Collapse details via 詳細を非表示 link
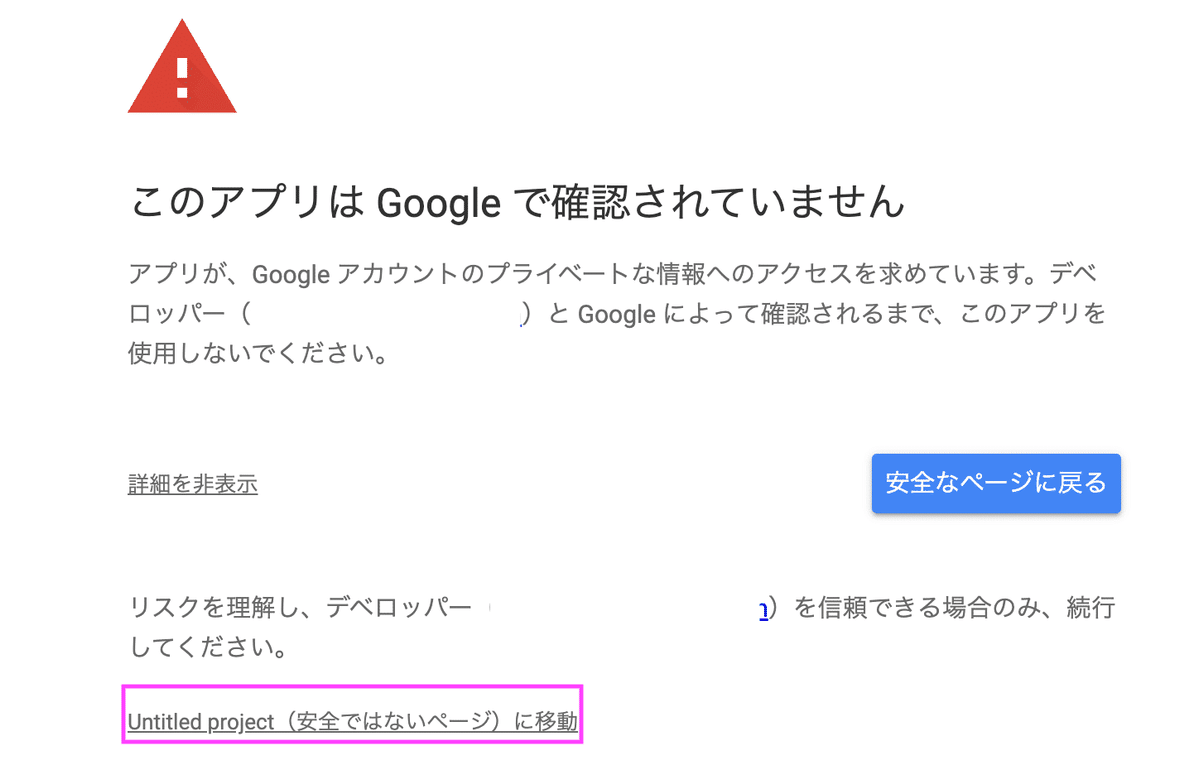The height and width of the screenshot is (770, 1200). (x=193, y=485)
